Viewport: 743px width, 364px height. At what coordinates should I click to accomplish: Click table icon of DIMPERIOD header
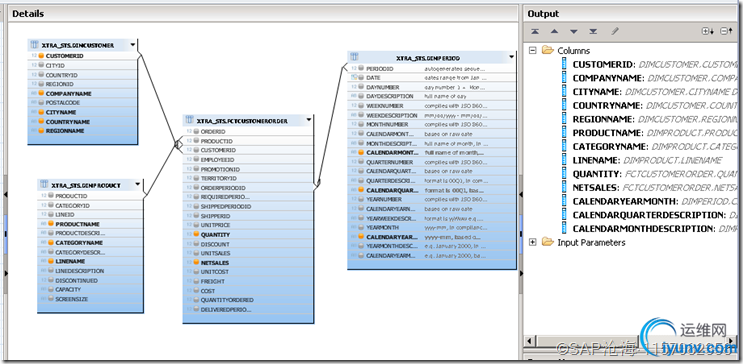tap(354, 57)
